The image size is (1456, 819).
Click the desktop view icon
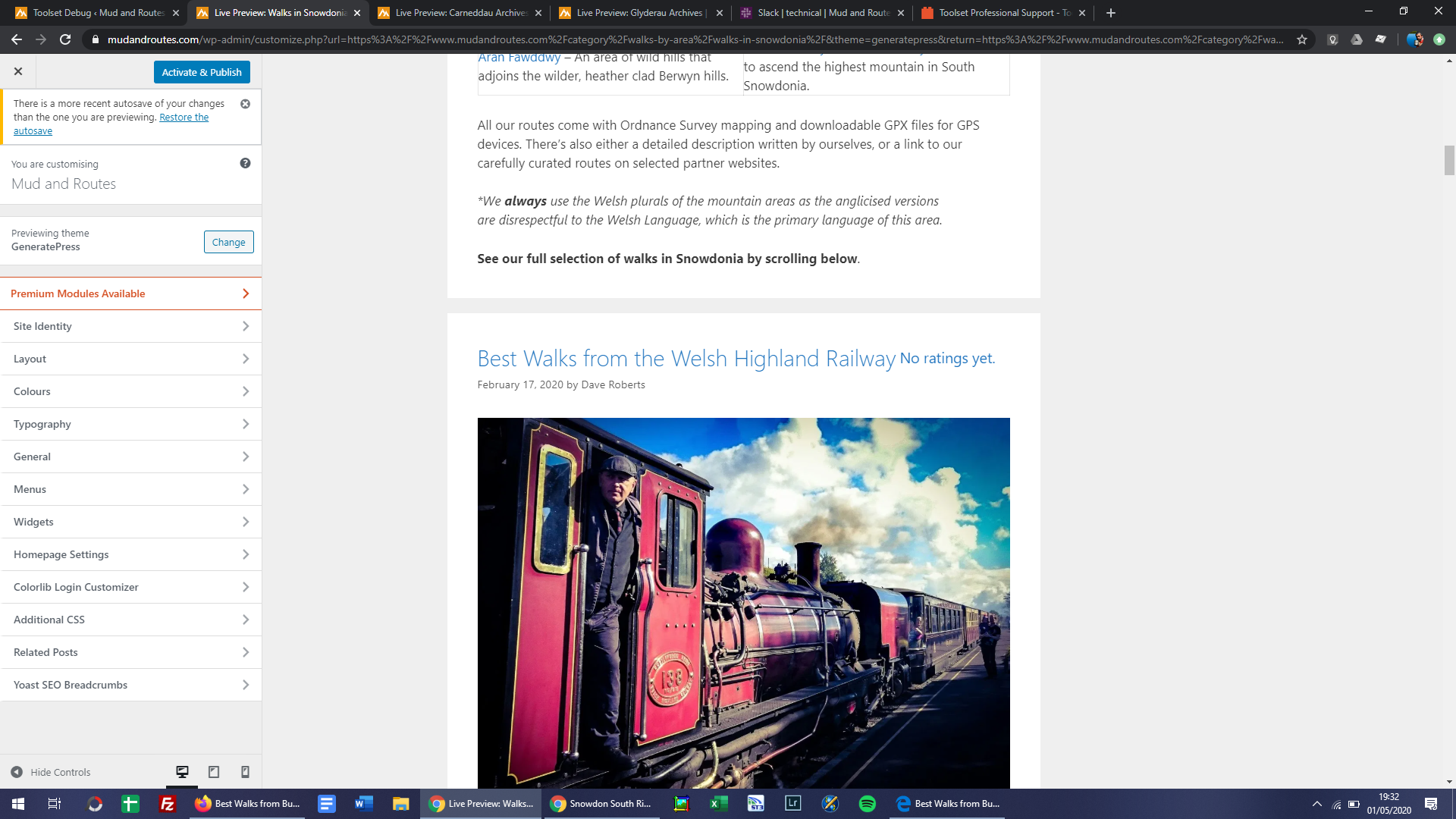pos(182,771)
